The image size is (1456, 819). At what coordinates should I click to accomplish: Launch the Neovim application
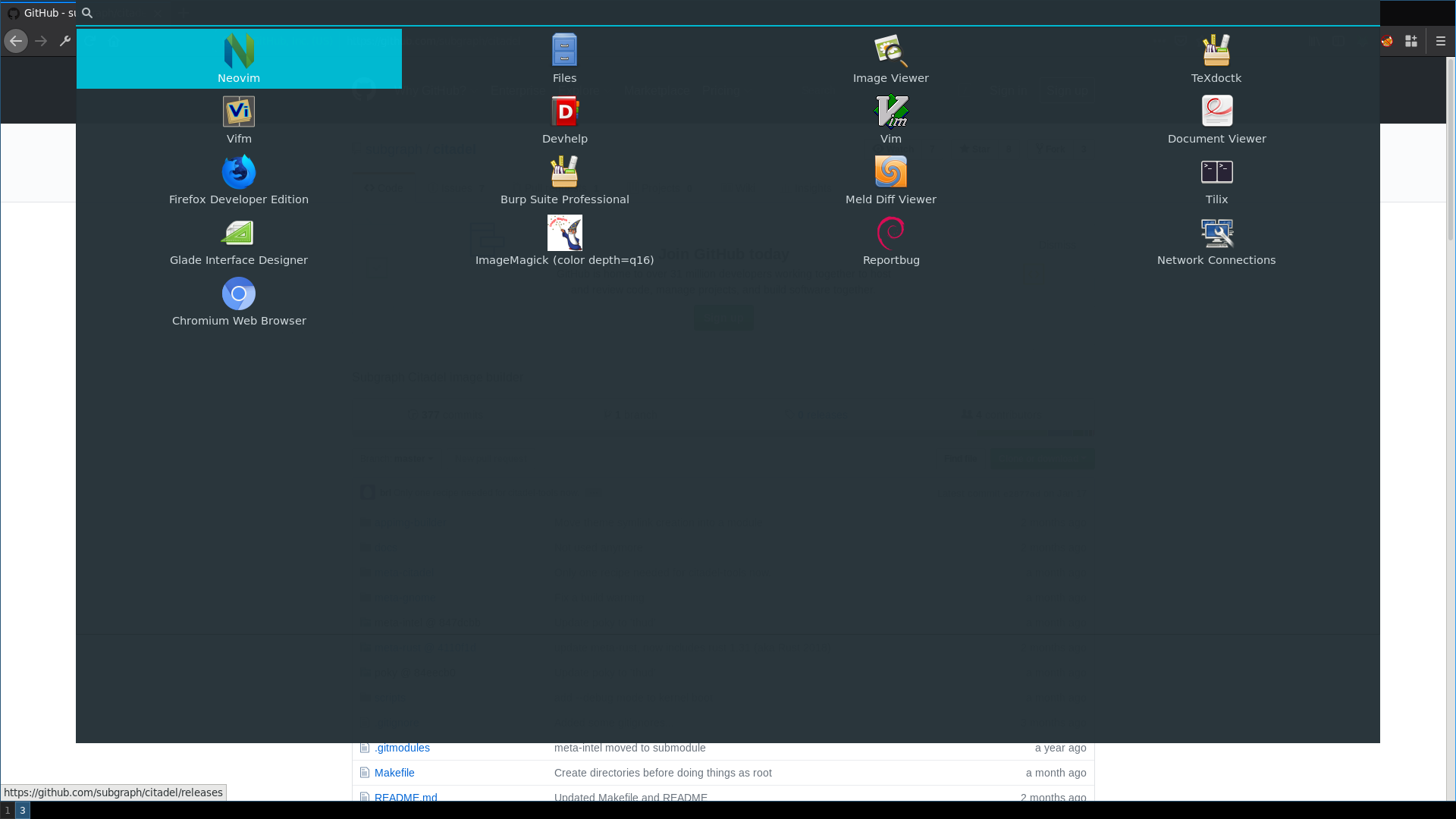[x=239, y=58]
